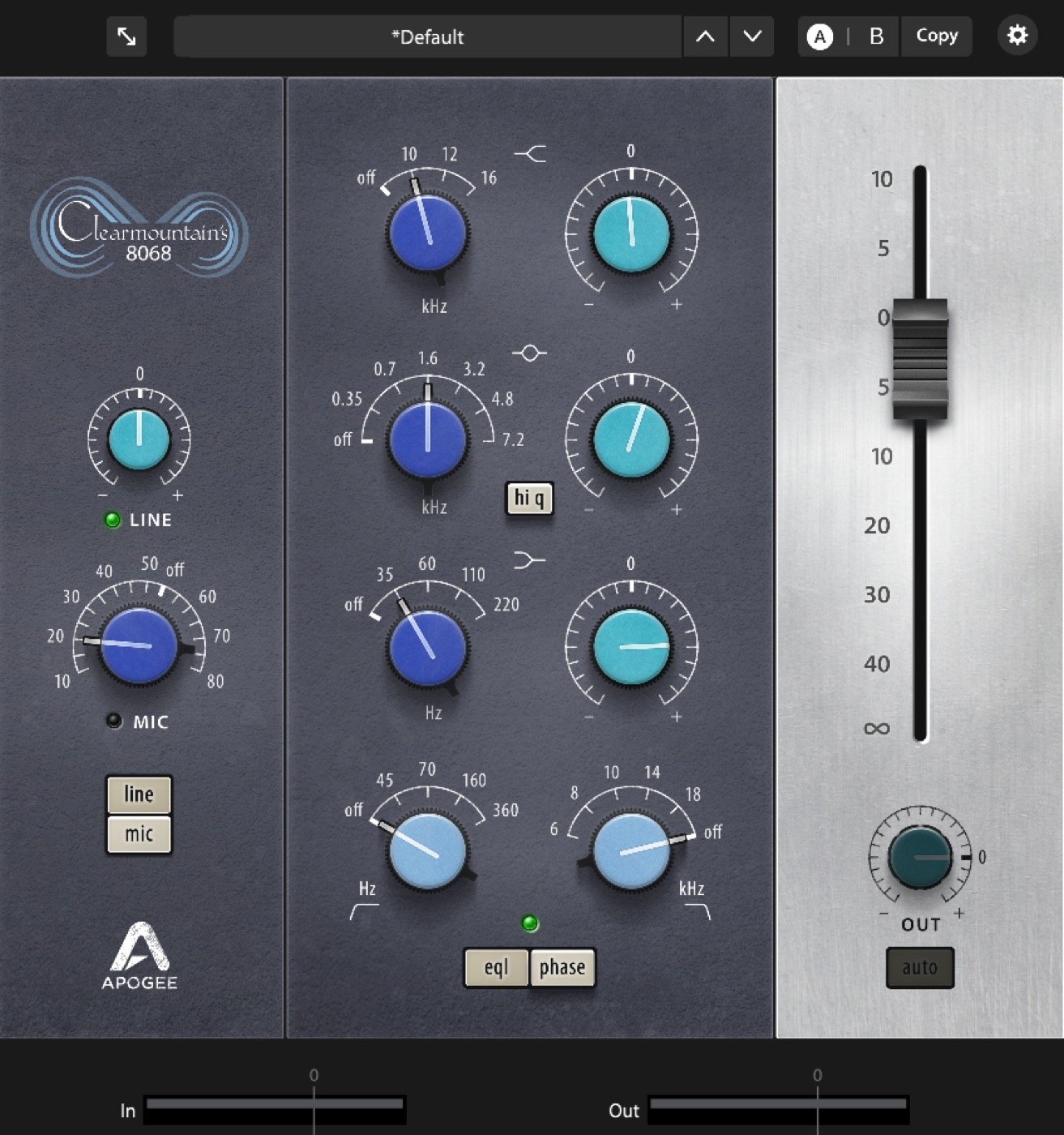
Task: Click the high-pass filter slope icon
Action: 365,912
